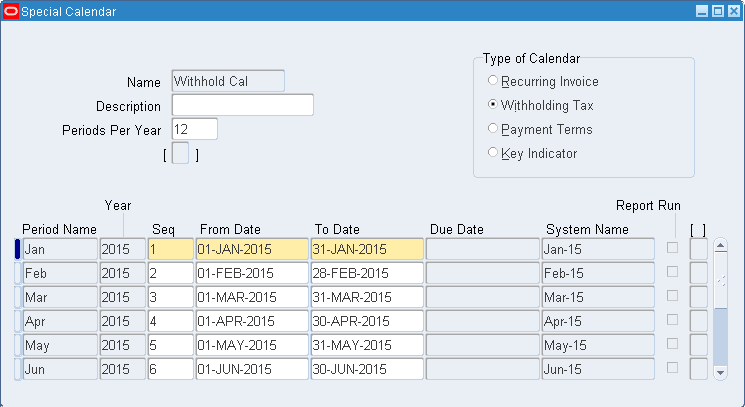
Task: Select the Key Indicator radio button
Action: click(x=492, y=153)
